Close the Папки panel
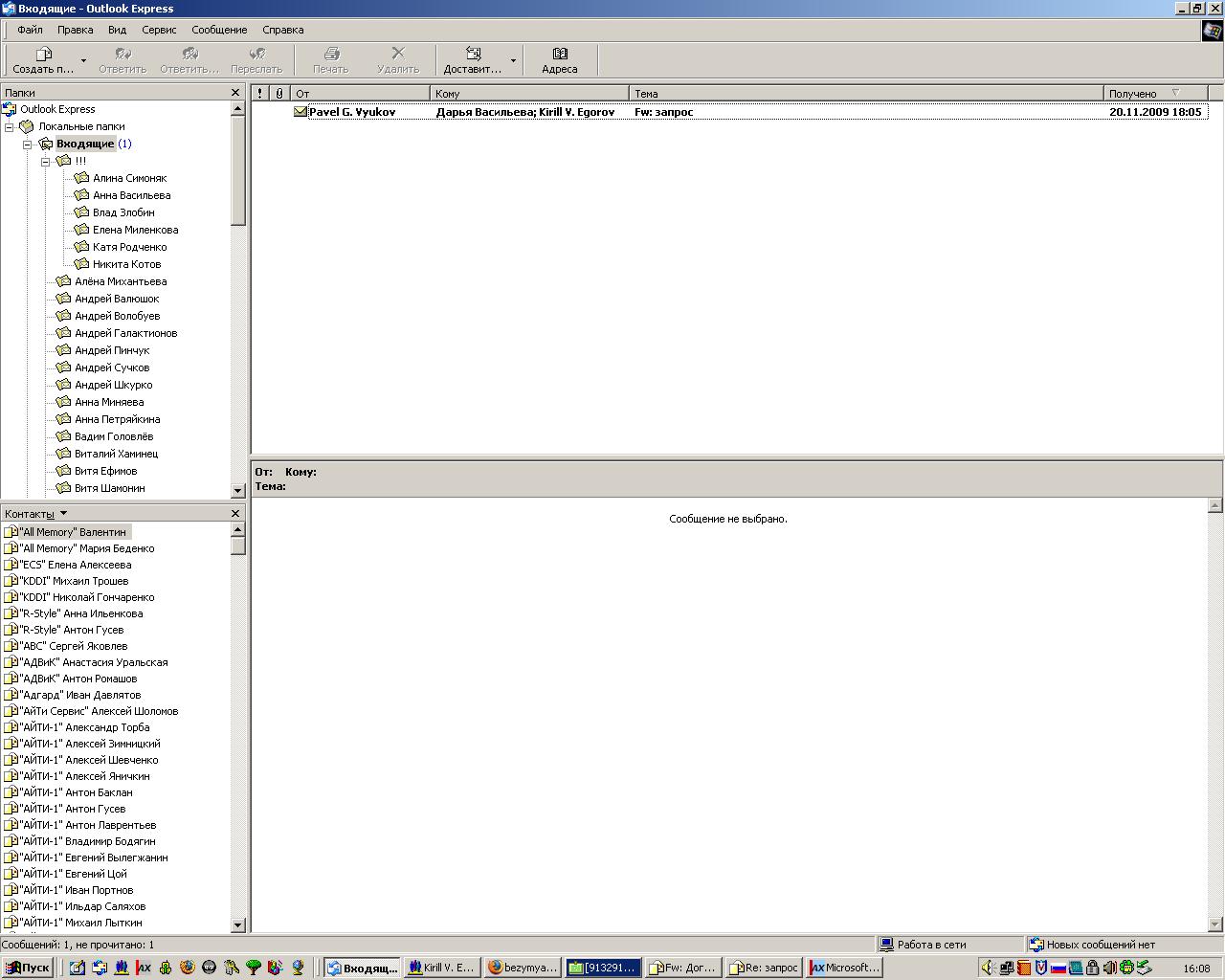 tap(235, 93)
